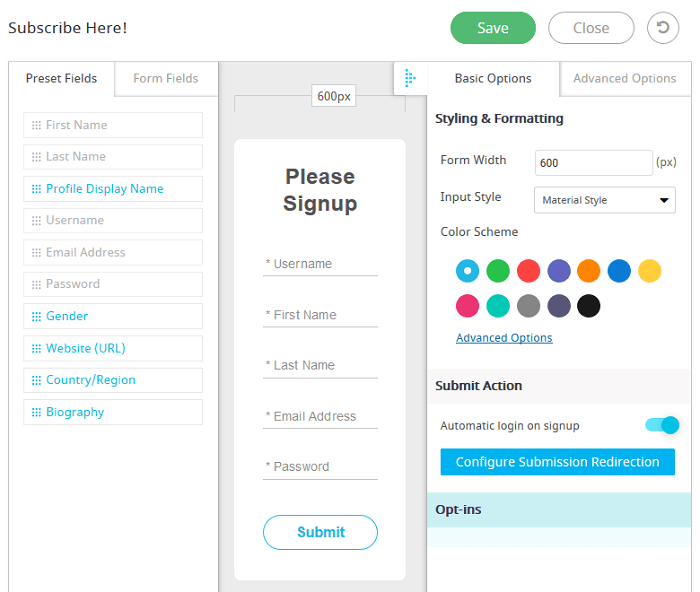Follow the Advanced Options link under colors
The width and height of the screenshot is (700, 592).
[x=504, y=338]
